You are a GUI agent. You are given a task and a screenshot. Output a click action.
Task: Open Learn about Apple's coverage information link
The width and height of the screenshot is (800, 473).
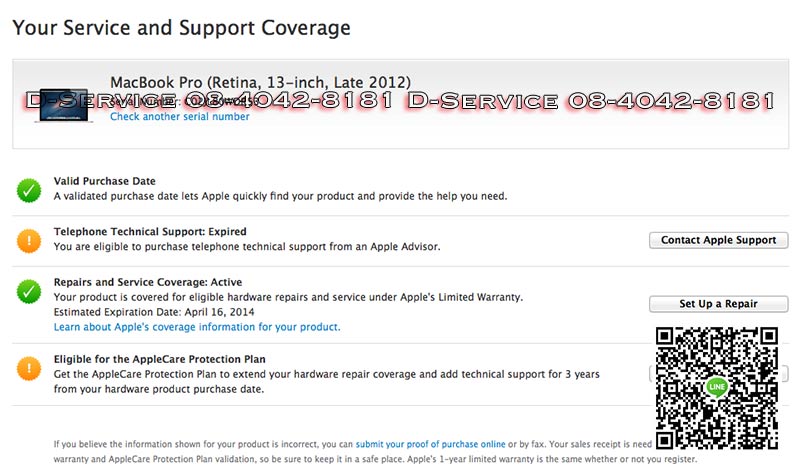[x=197, y=327]
